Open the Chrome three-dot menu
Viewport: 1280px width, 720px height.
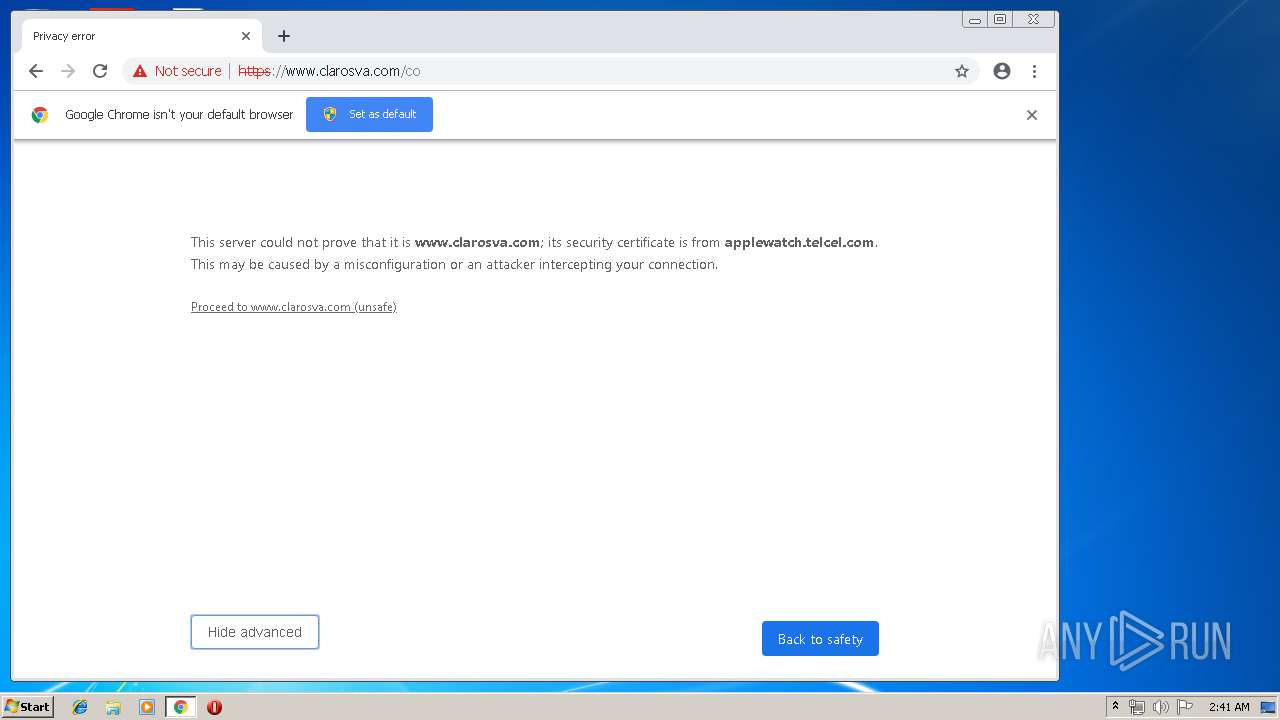tap(1034, 71)
